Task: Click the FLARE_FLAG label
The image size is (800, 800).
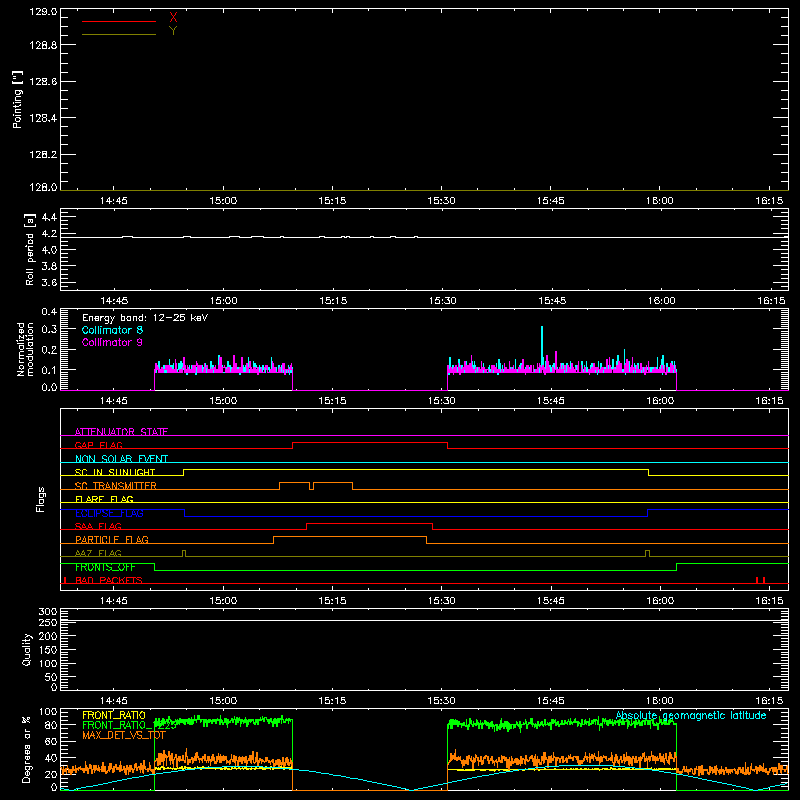Action: [x=104, y=499]
